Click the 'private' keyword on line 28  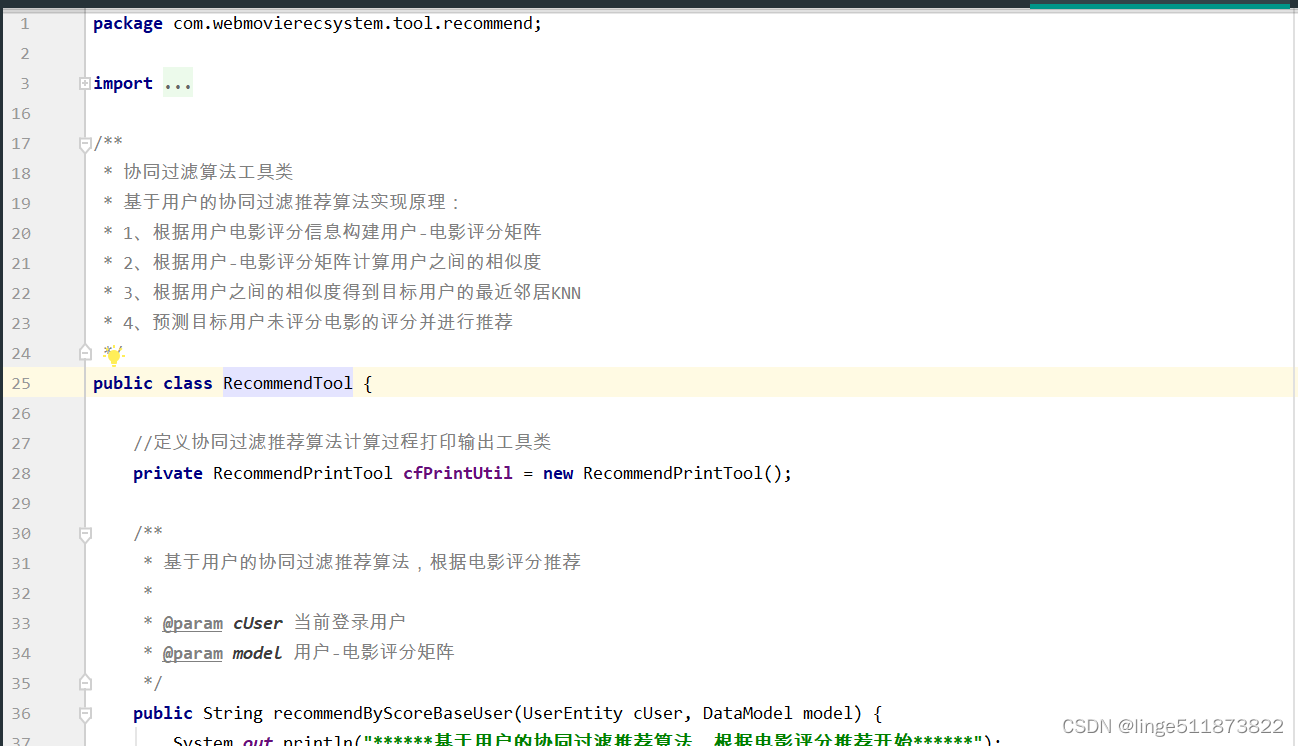click(x=168, y=473)
